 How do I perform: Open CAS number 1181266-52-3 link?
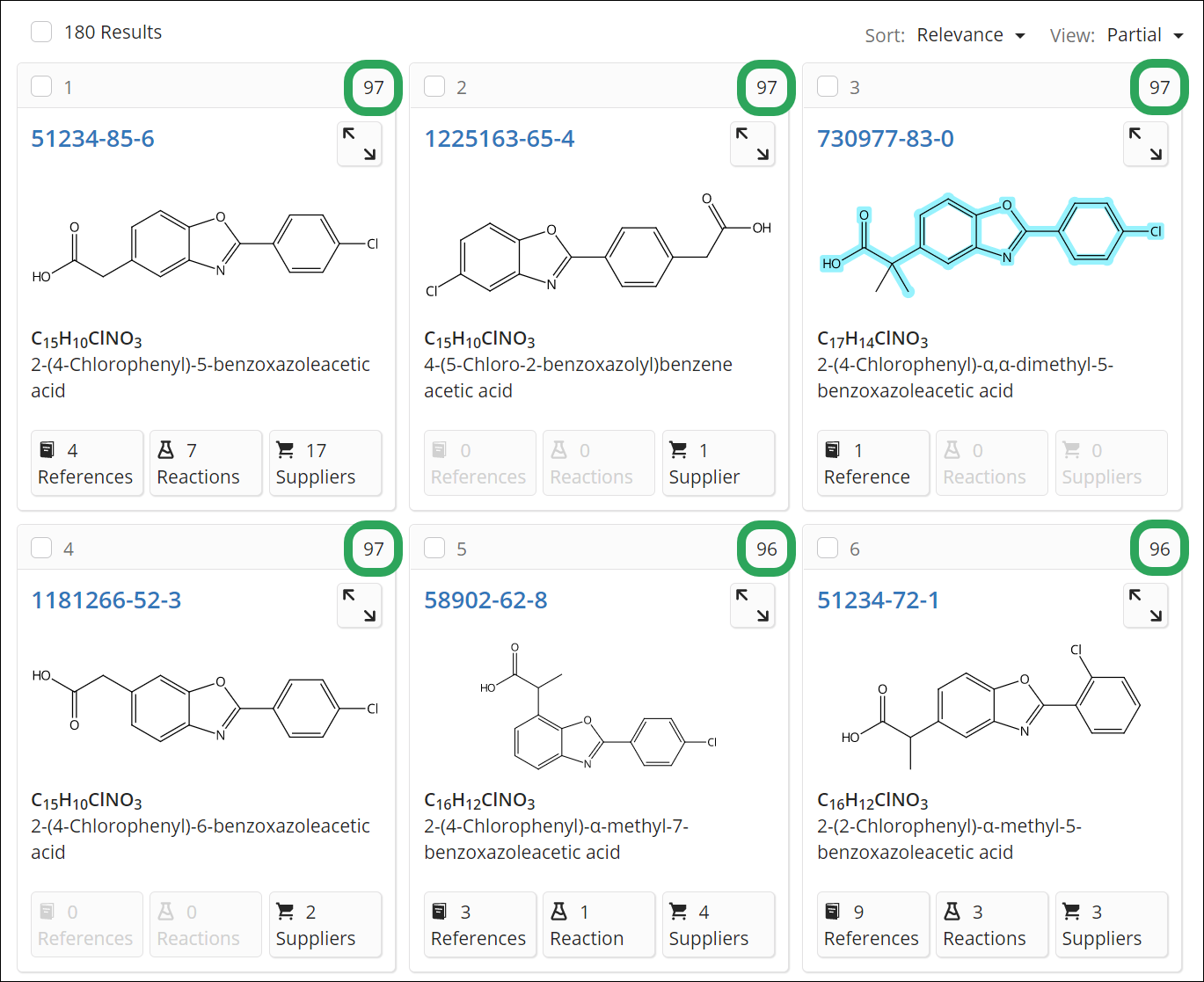point(106,600)
